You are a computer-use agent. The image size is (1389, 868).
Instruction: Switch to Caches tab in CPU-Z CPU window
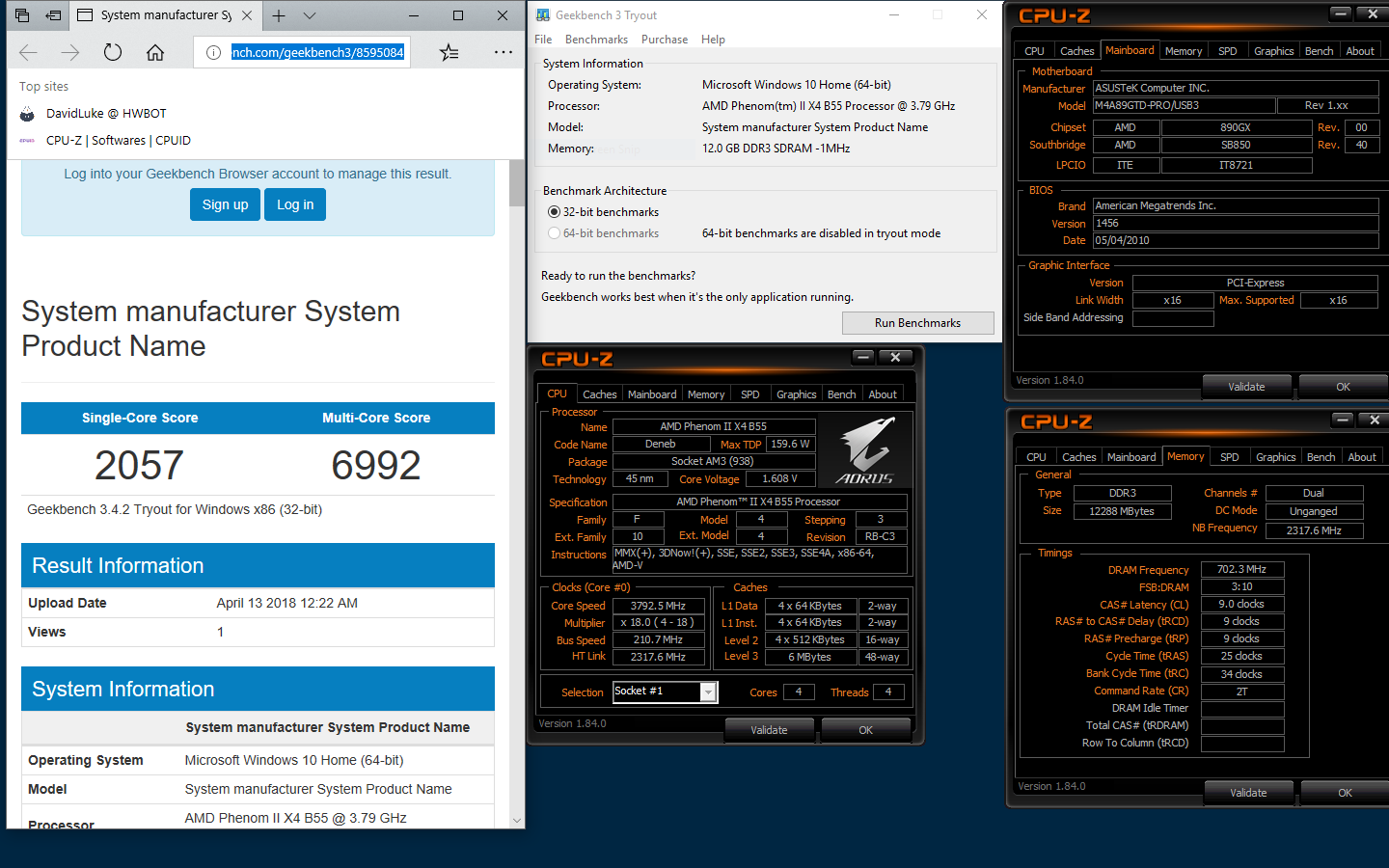click(x=599, y=394)
